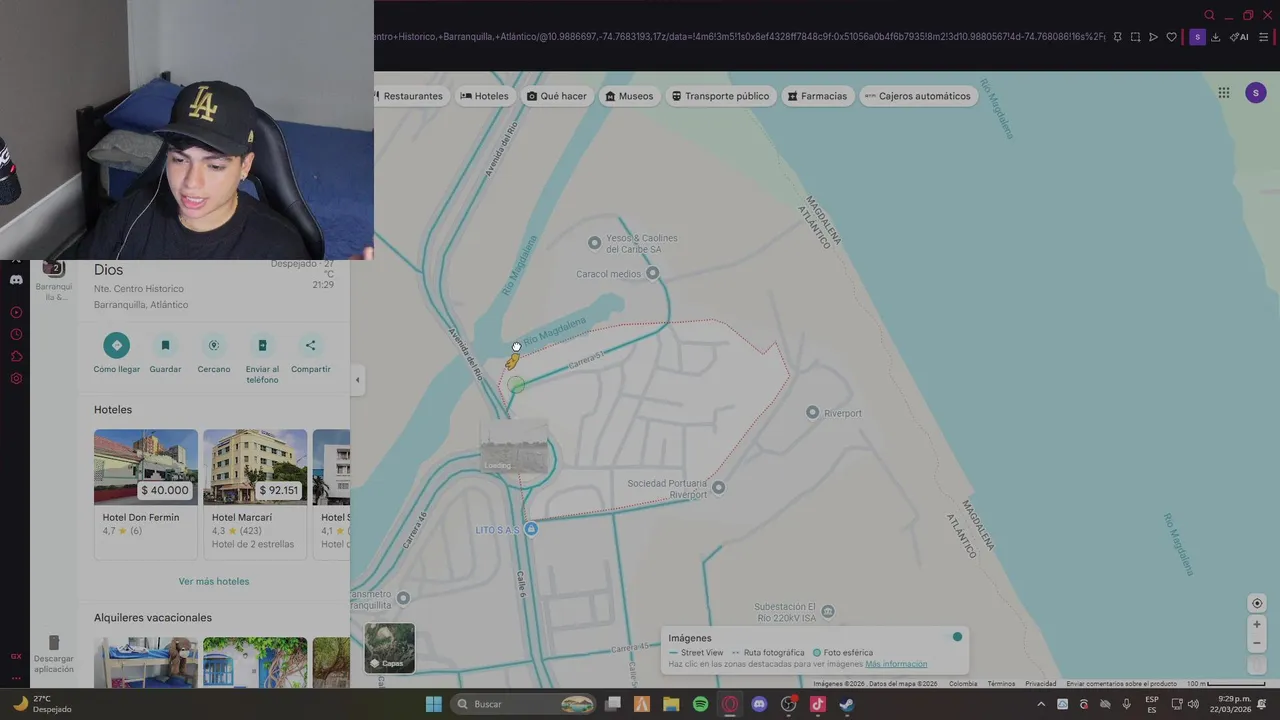Click the Riverport map pin
The image size is (1280, 720).
tap(812, 412)
